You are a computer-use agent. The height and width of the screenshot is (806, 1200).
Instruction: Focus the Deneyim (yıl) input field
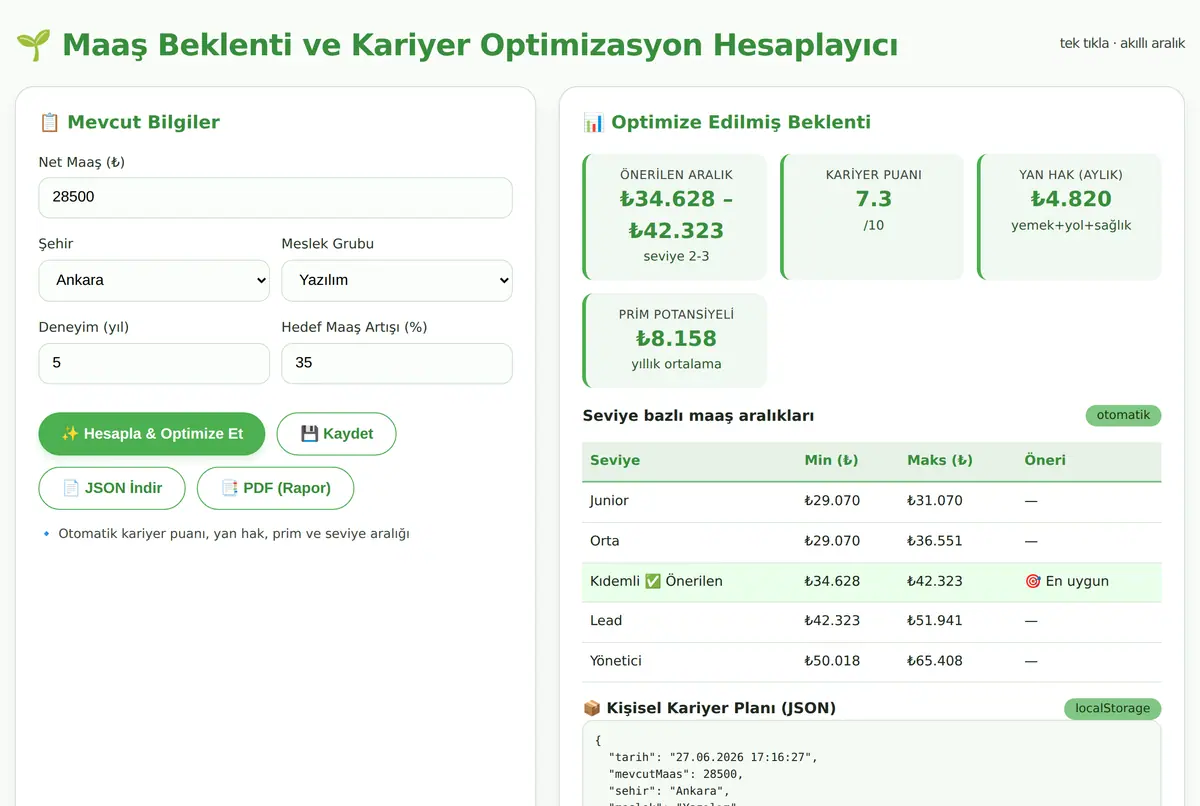[x=154, y=364]
